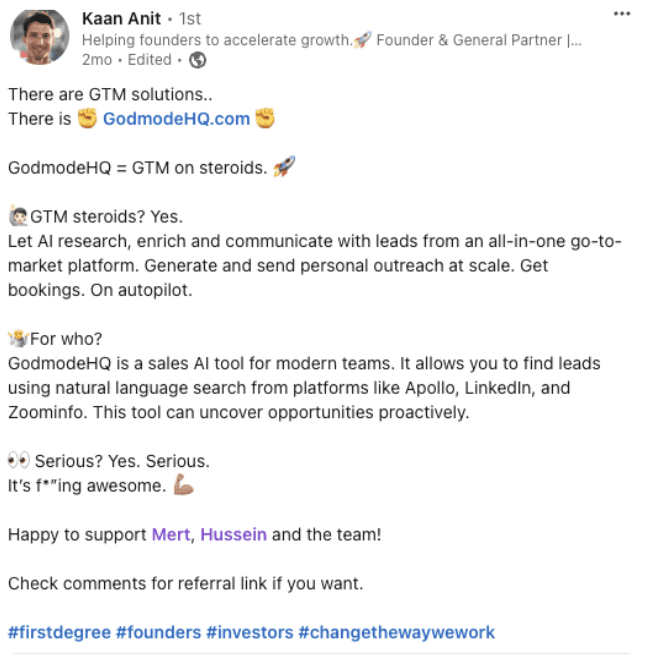Click the rocket emoji in the profile headline
This screenshot has height=656, width=666.
[362, 40]
